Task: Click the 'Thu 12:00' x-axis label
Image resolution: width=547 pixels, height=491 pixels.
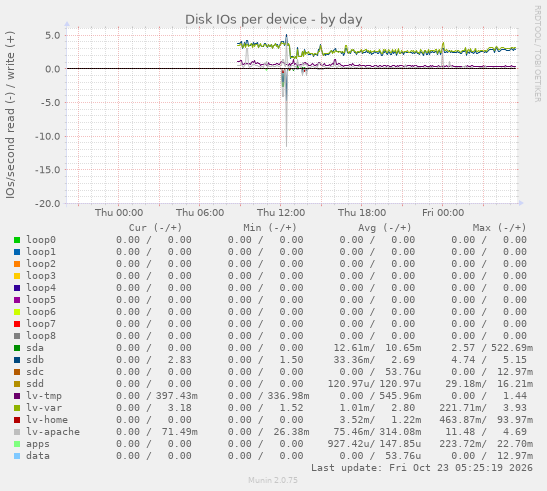Action: (x=281, y=213)
